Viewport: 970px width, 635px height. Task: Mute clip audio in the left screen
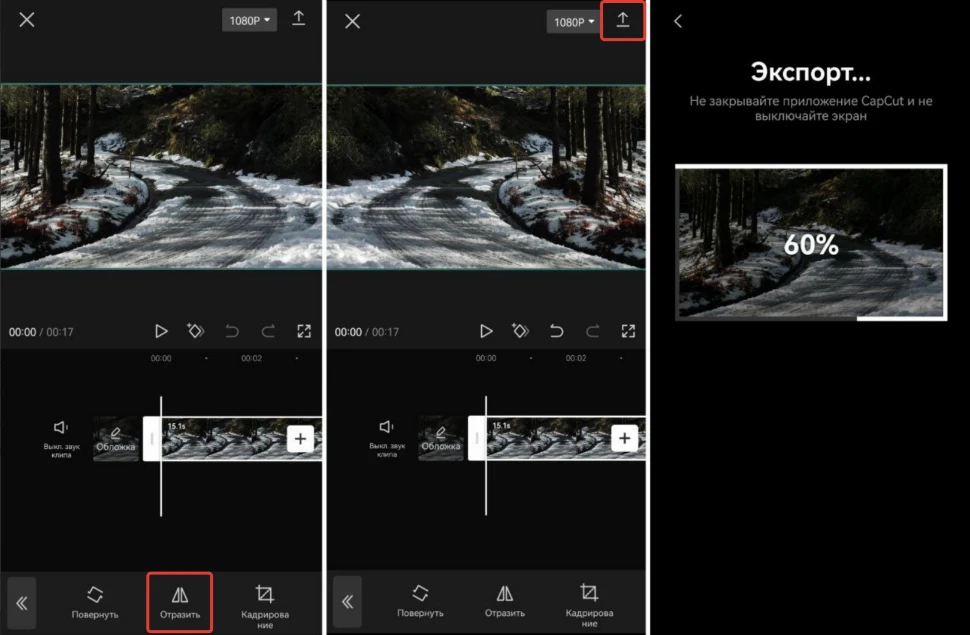pos(61,438)
